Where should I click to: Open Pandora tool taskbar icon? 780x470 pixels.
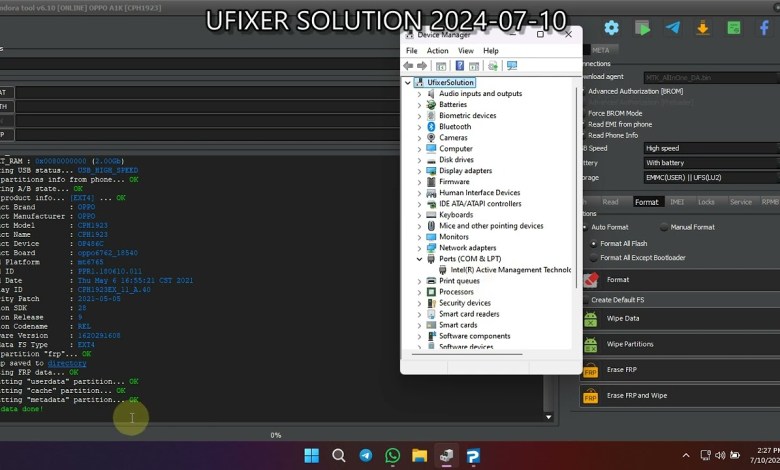[x=473, y=455]
